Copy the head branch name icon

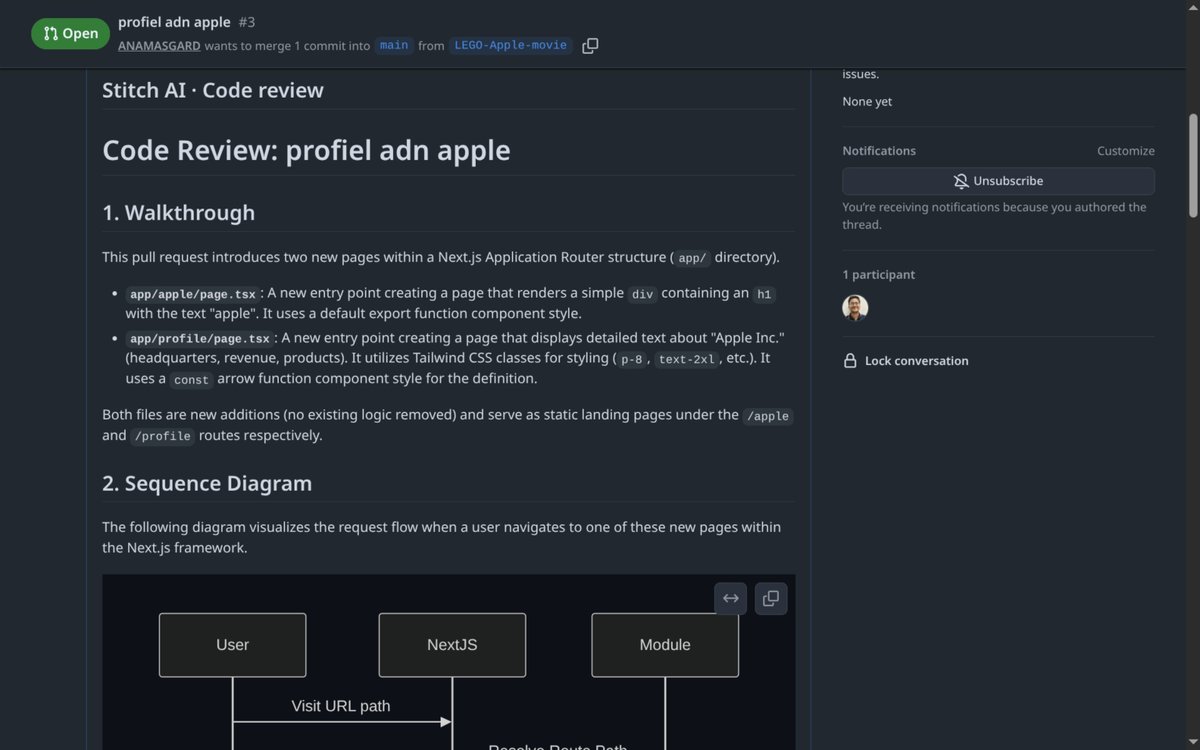click(590, 46)
